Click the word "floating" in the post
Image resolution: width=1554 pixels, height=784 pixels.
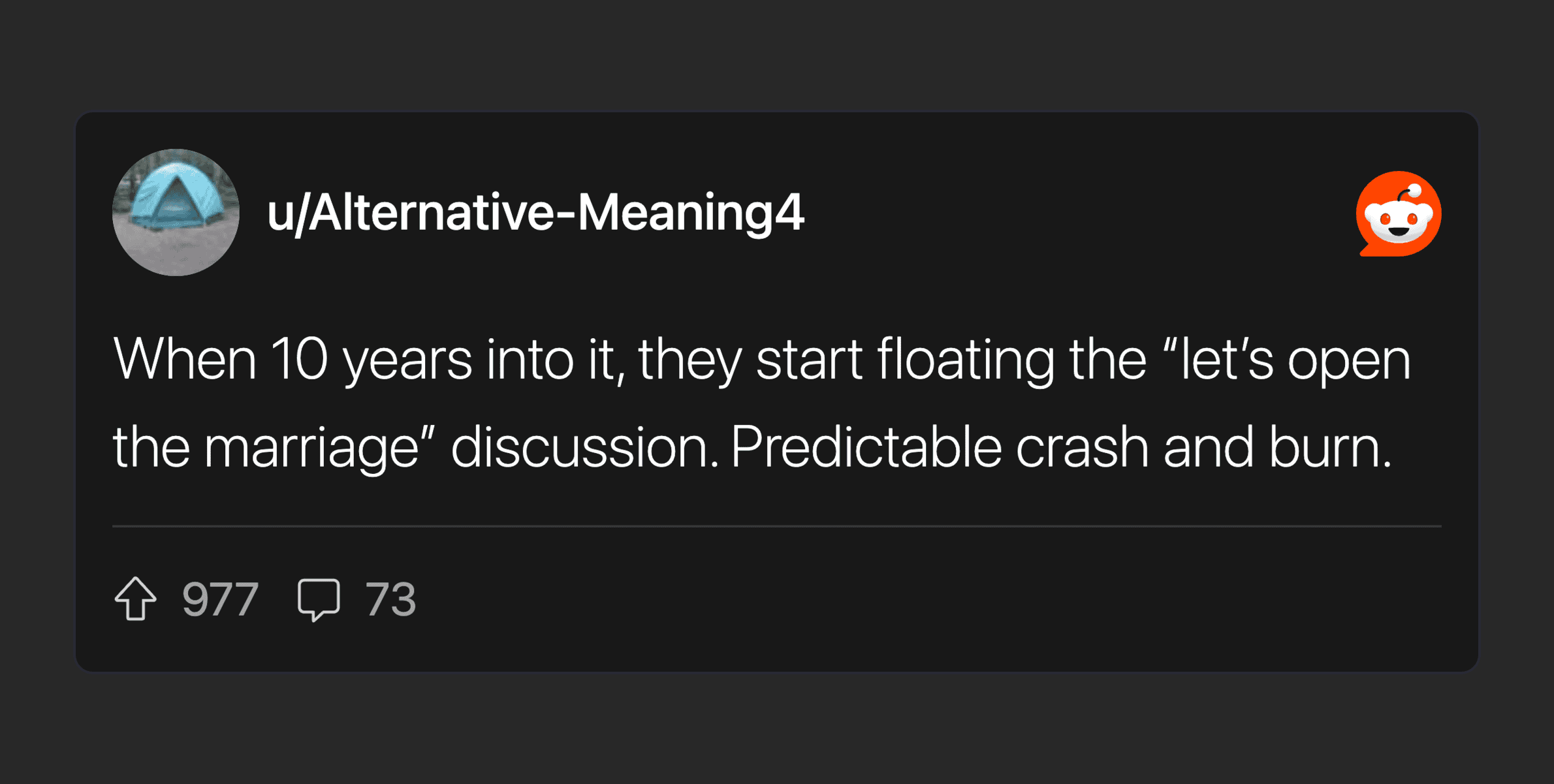pos(965,360)
